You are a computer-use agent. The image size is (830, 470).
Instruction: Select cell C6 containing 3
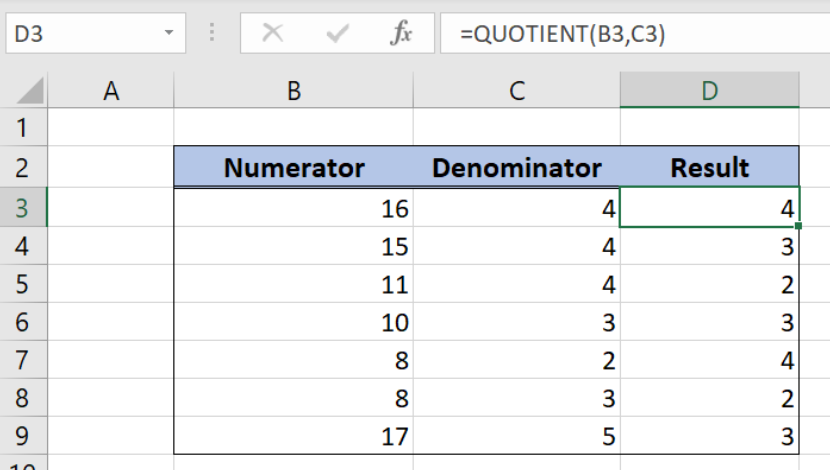pos(517,322)
